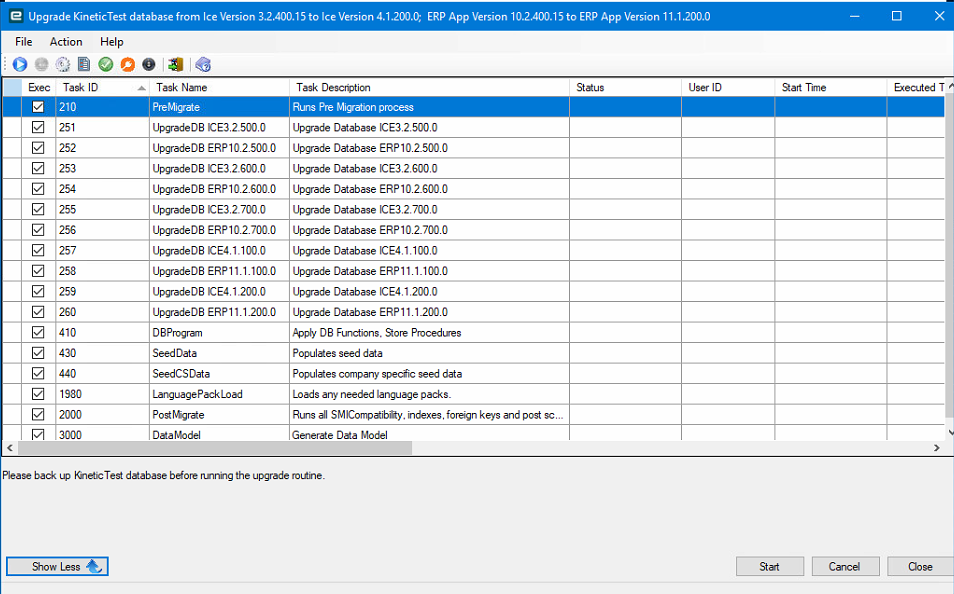This screenshot has height=594, width=954.
Task: Click description 'Upgrade Database ICE4.1.200.0'
Action: (364, 292)
